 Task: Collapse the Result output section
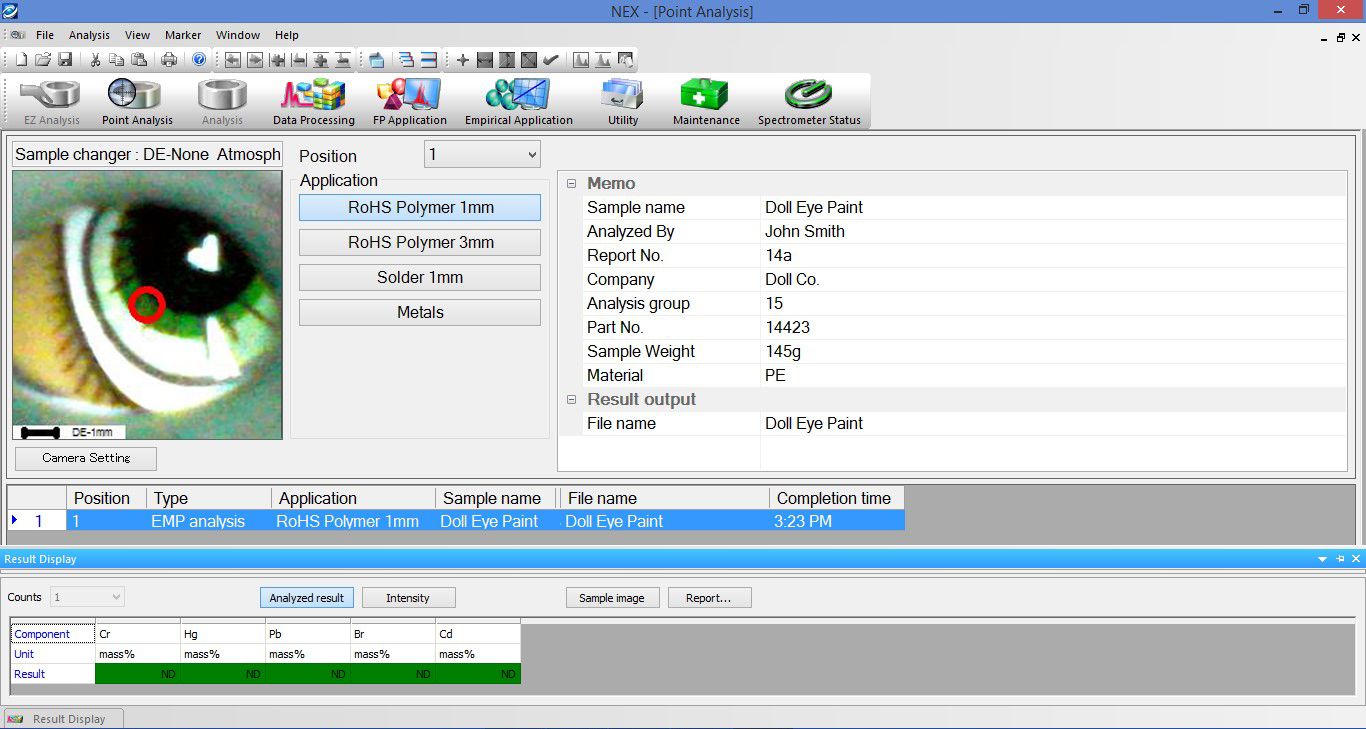(572, 400)
